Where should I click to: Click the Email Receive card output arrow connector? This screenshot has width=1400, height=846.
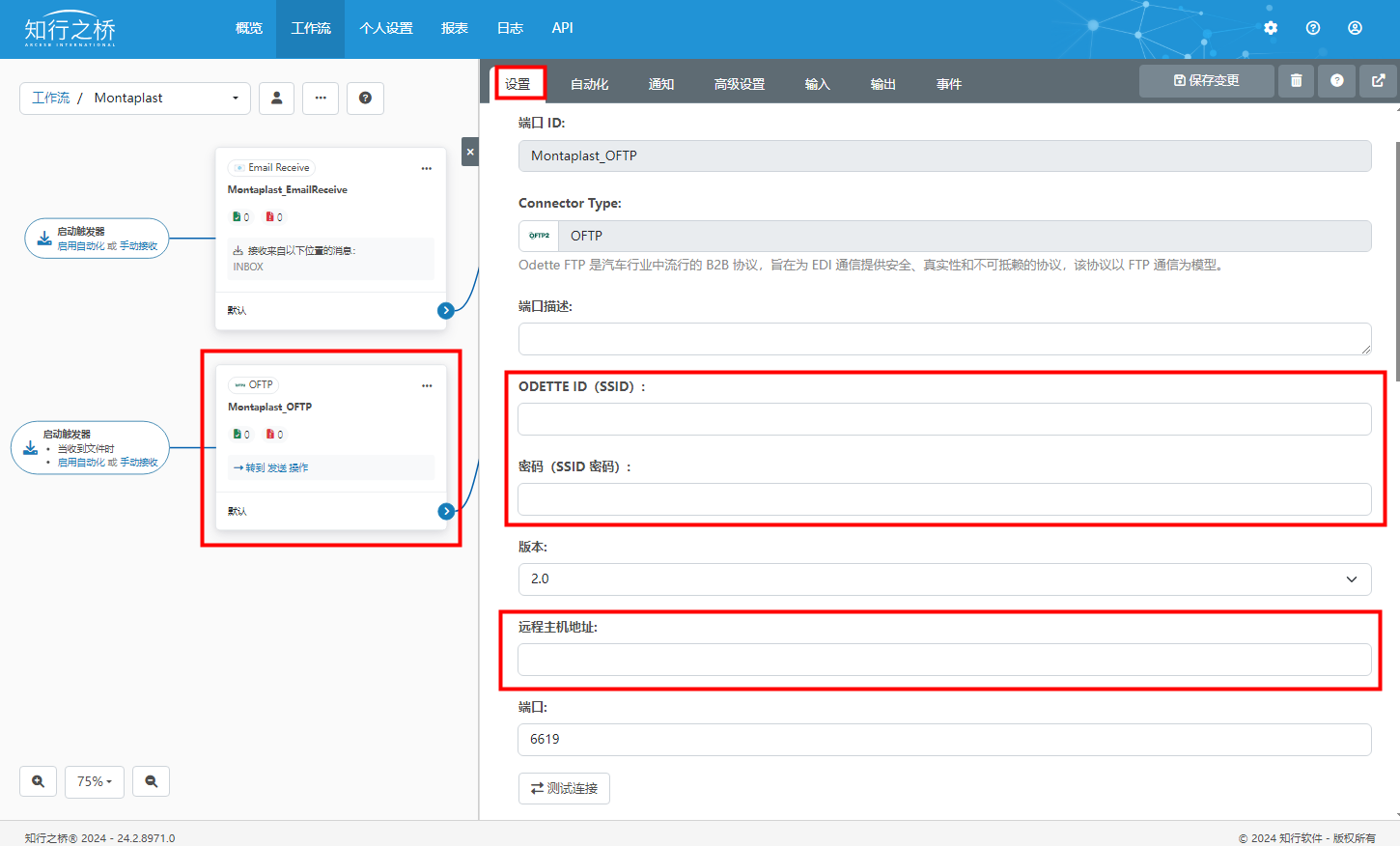tap(446, 310)
